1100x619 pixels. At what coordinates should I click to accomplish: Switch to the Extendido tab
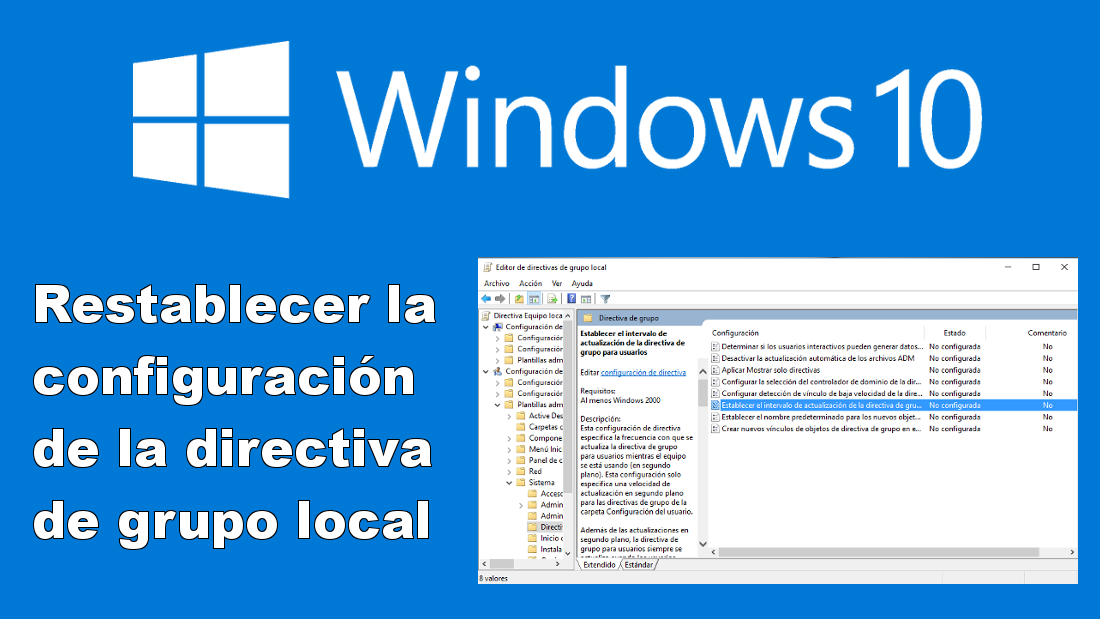[599, 565]
